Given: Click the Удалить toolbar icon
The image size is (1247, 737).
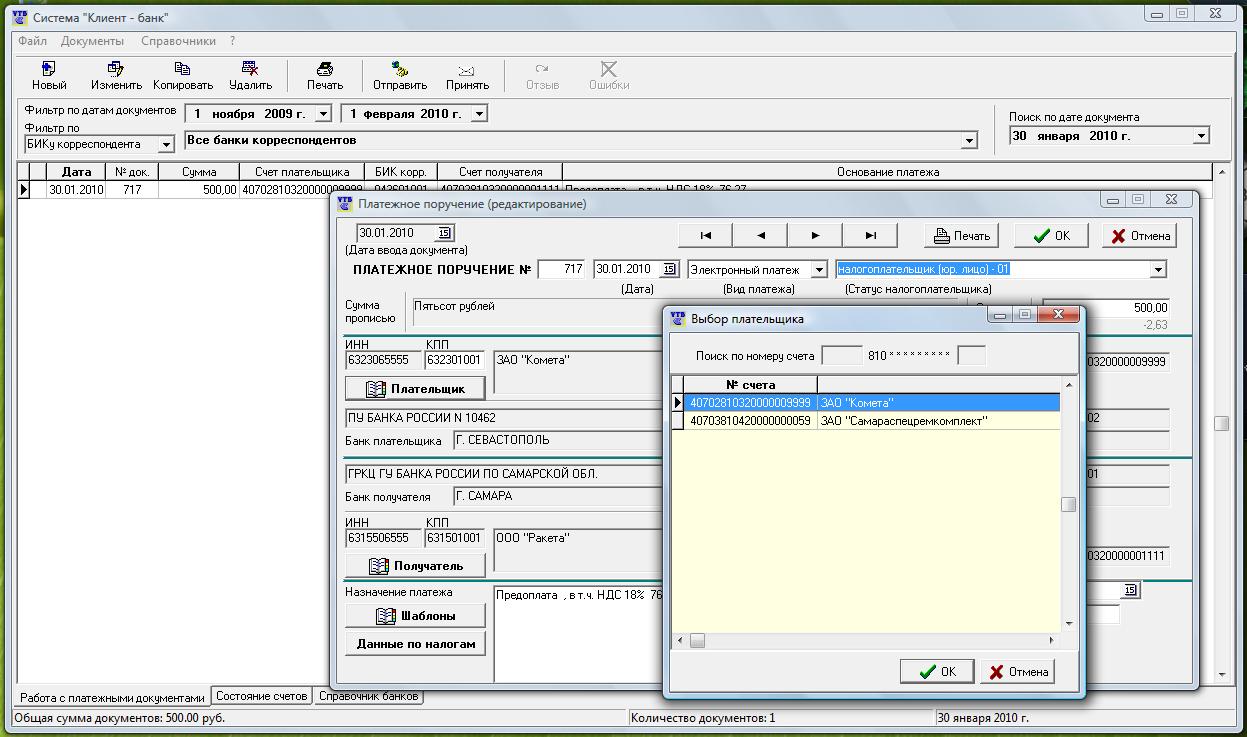Looking at the screenshot, I should tap(250, 76).
